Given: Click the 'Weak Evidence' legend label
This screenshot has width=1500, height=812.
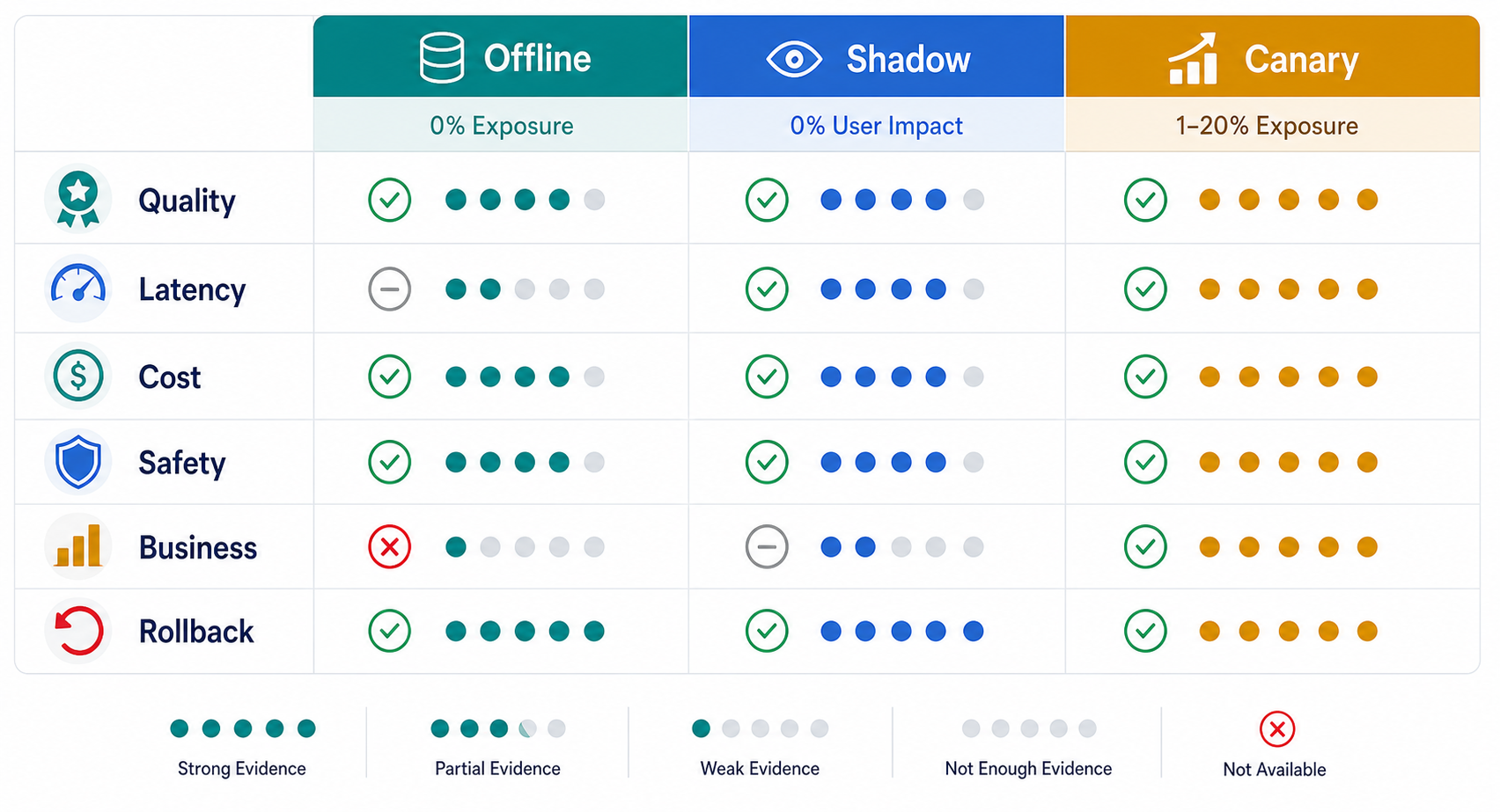Looking at the screenshot, I should [760, 769].
